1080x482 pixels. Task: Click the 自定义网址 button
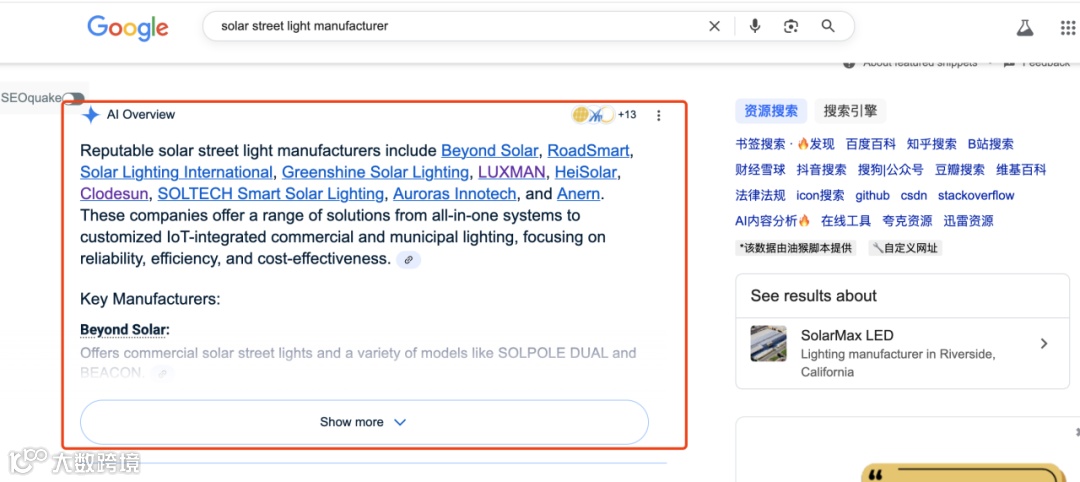904,248
